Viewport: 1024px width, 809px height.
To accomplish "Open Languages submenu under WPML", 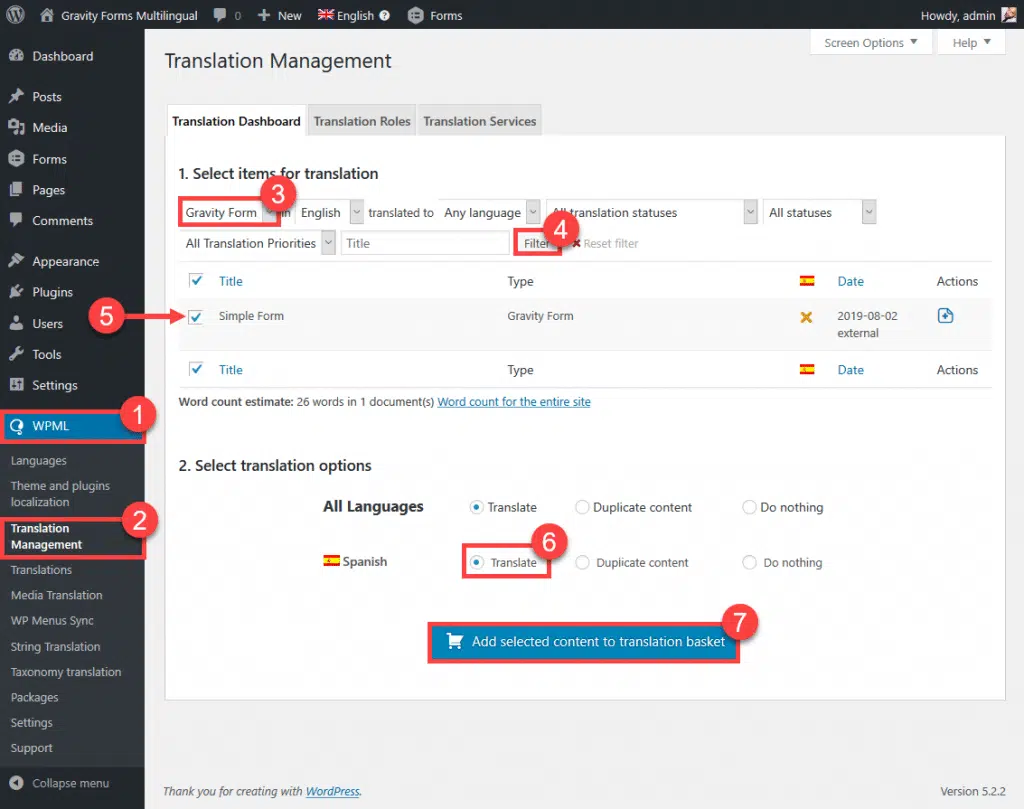I will click(39, 460).
